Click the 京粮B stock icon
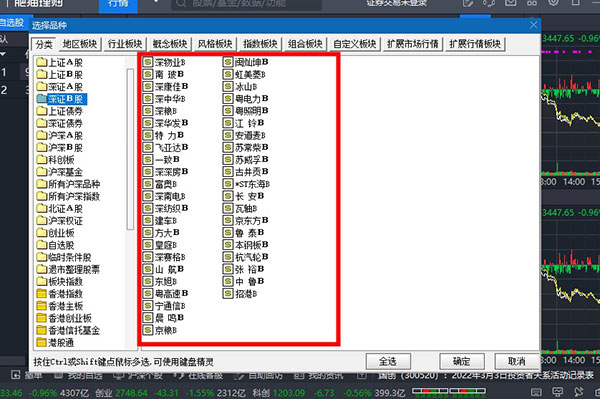This screenshot has height=399, width=600. [148, 330]
